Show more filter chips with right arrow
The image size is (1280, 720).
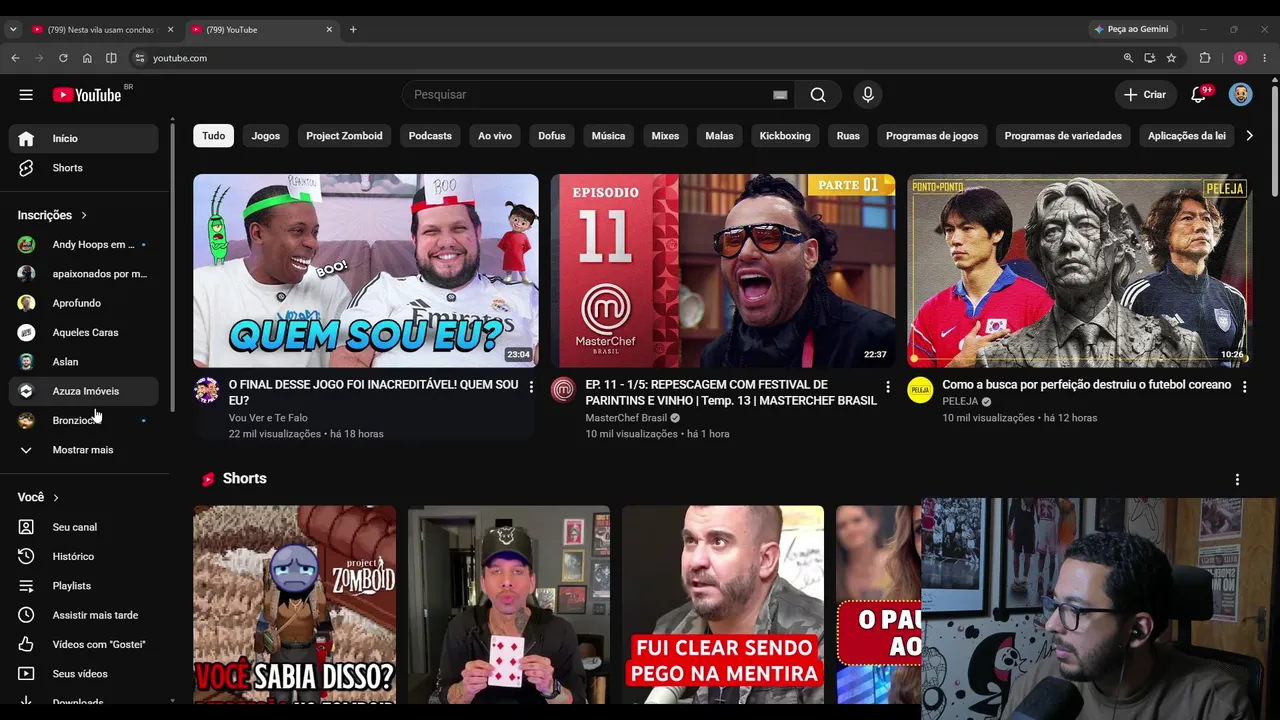1249,136
